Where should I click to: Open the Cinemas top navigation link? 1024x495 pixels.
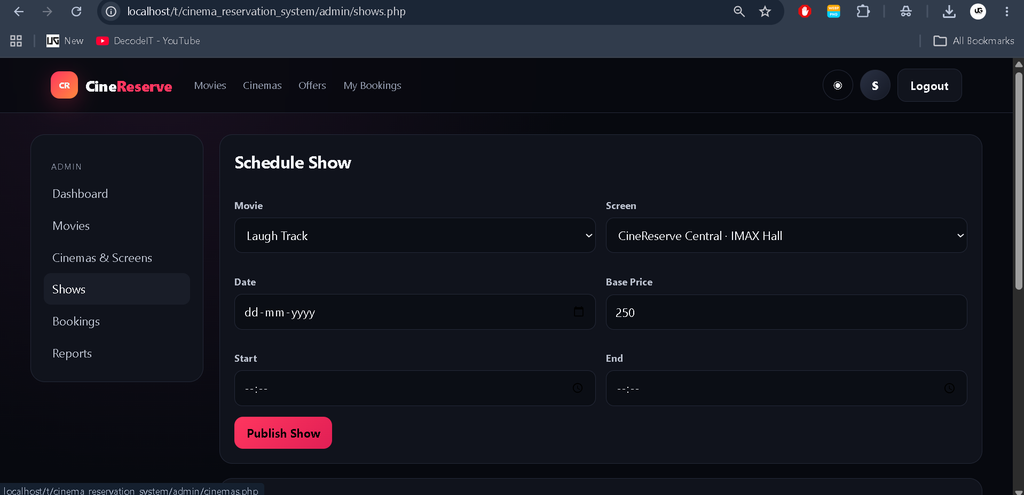click(x=262, y=86)
